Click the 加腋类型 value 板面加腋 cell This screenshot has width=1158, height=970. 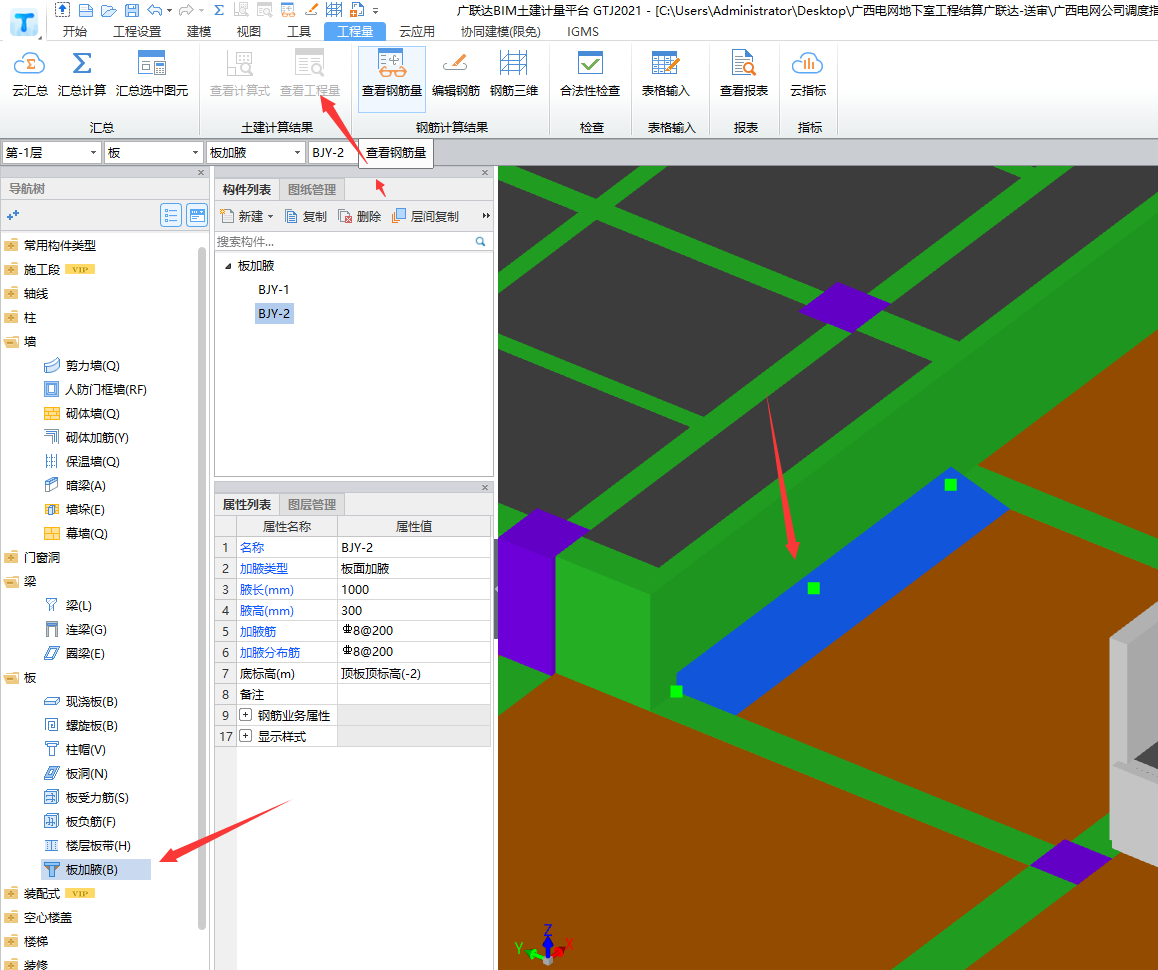point(414,569)
